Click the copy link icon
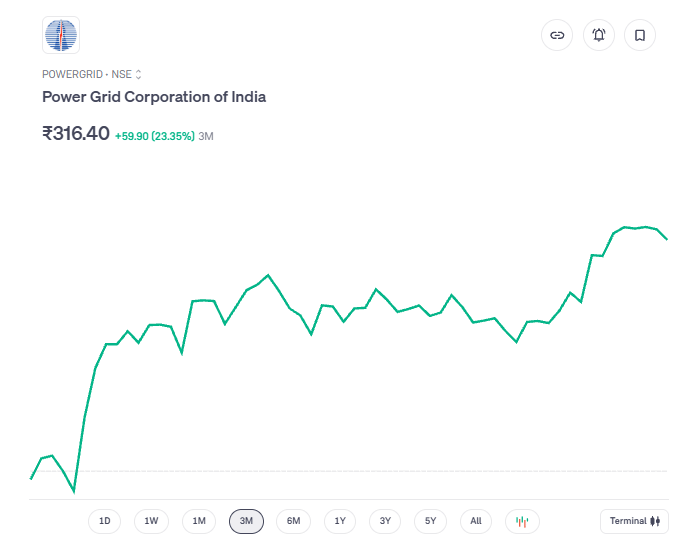Screen dimensions: 689x544 click(557, 35)
